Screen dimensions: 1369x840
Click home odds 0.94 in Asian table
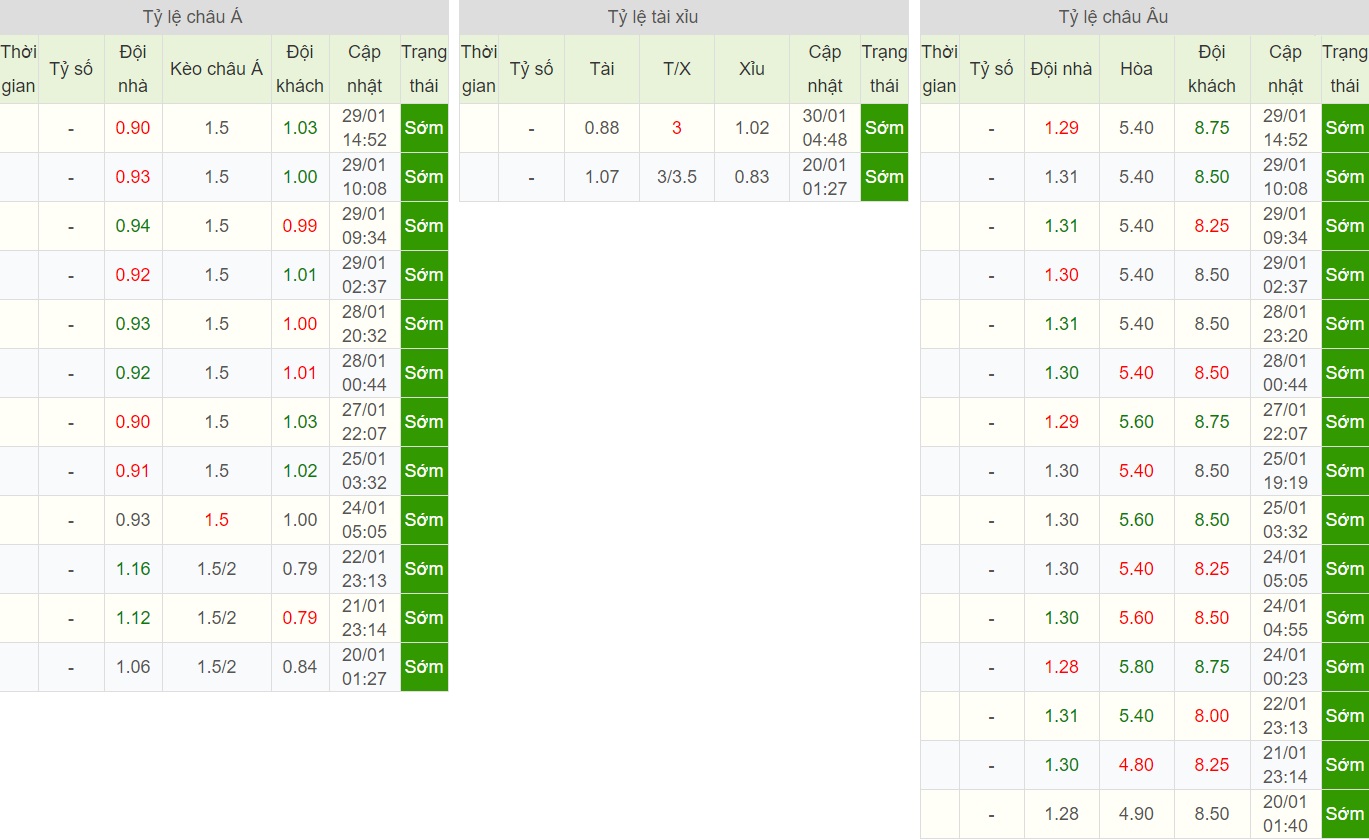[133, 226]
